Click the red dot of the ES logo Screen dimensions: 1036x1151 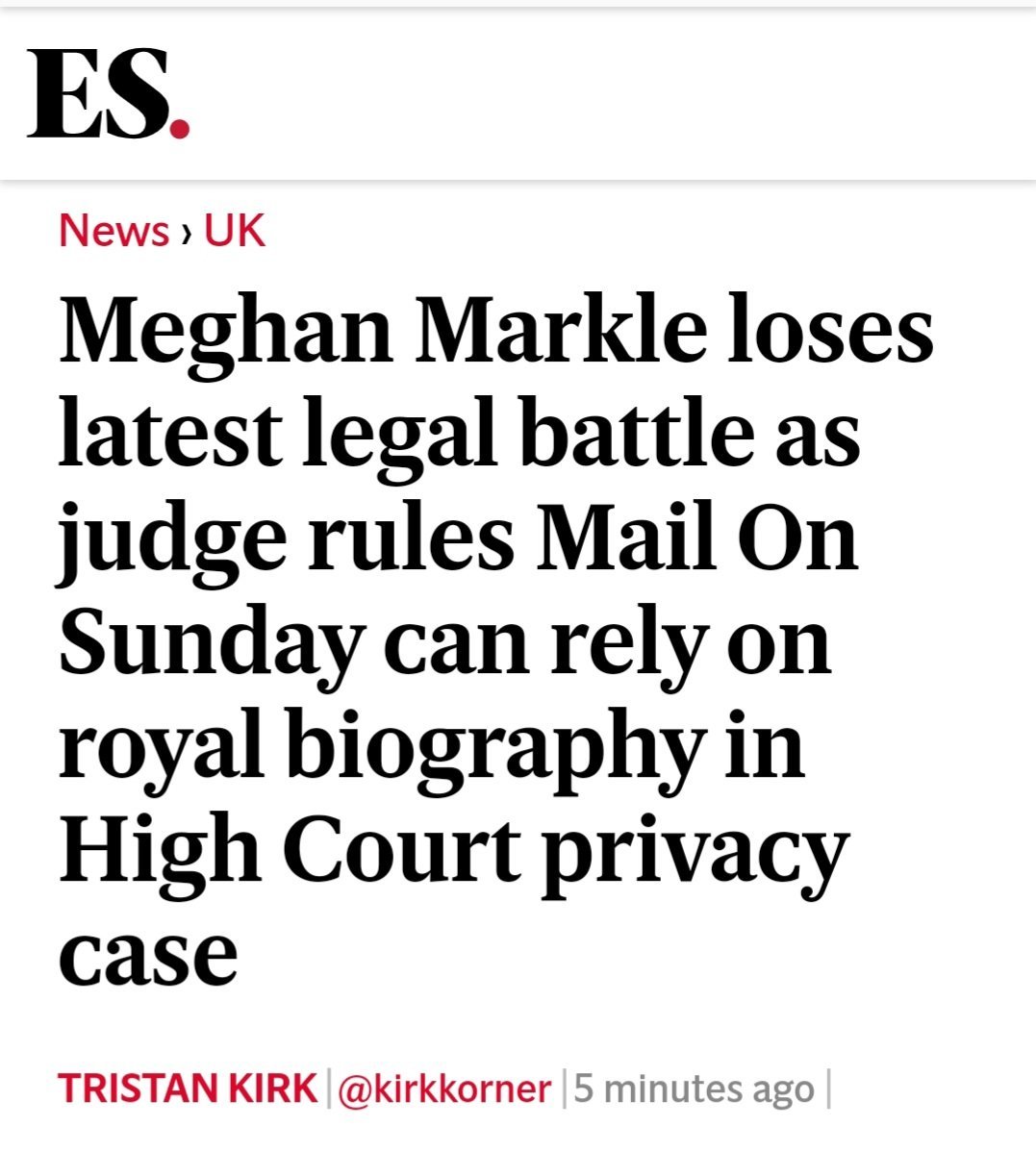pyautogui.click(x=179, y=127)
